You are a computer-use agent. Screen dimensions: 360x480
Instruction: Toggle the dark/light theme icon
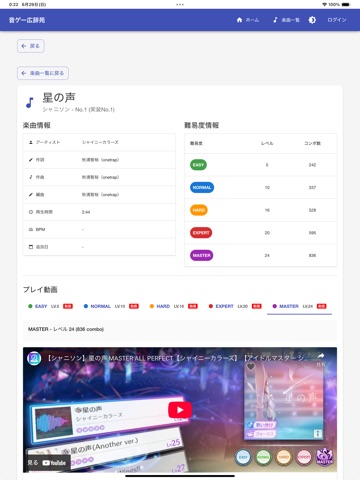pyautogui.click(x=312, y=20)
